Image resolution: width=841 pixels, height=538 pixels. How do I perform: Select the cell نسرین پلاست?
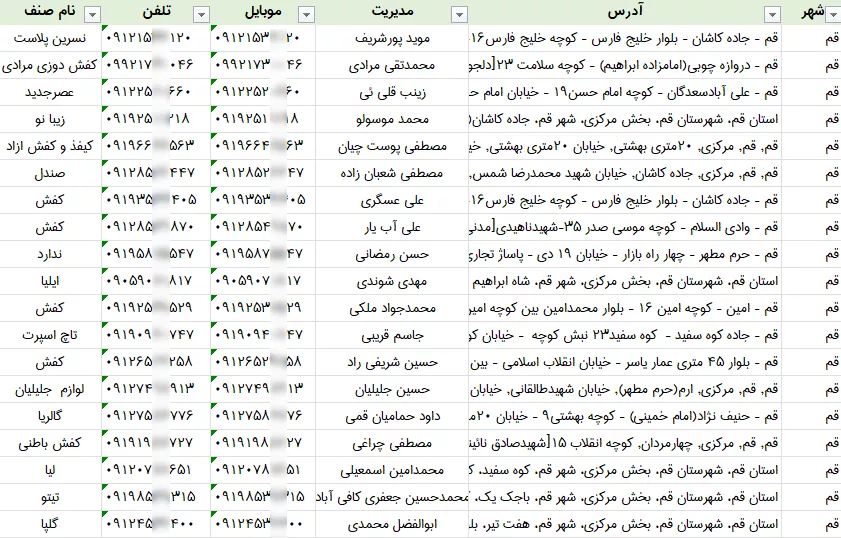coord(50,39)
